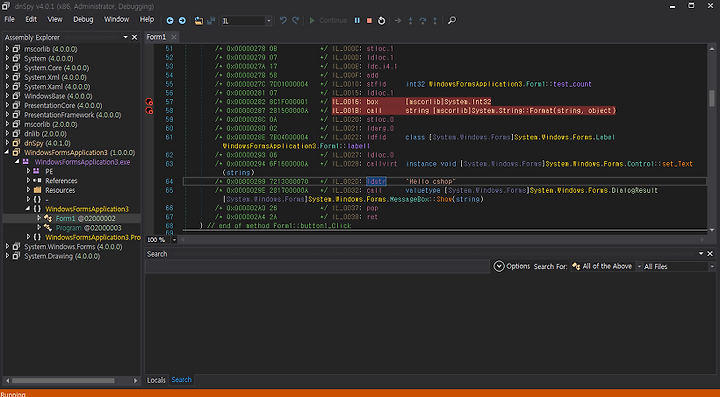
Task: Pause the debugger with Break All
Action: pos(357,21)
